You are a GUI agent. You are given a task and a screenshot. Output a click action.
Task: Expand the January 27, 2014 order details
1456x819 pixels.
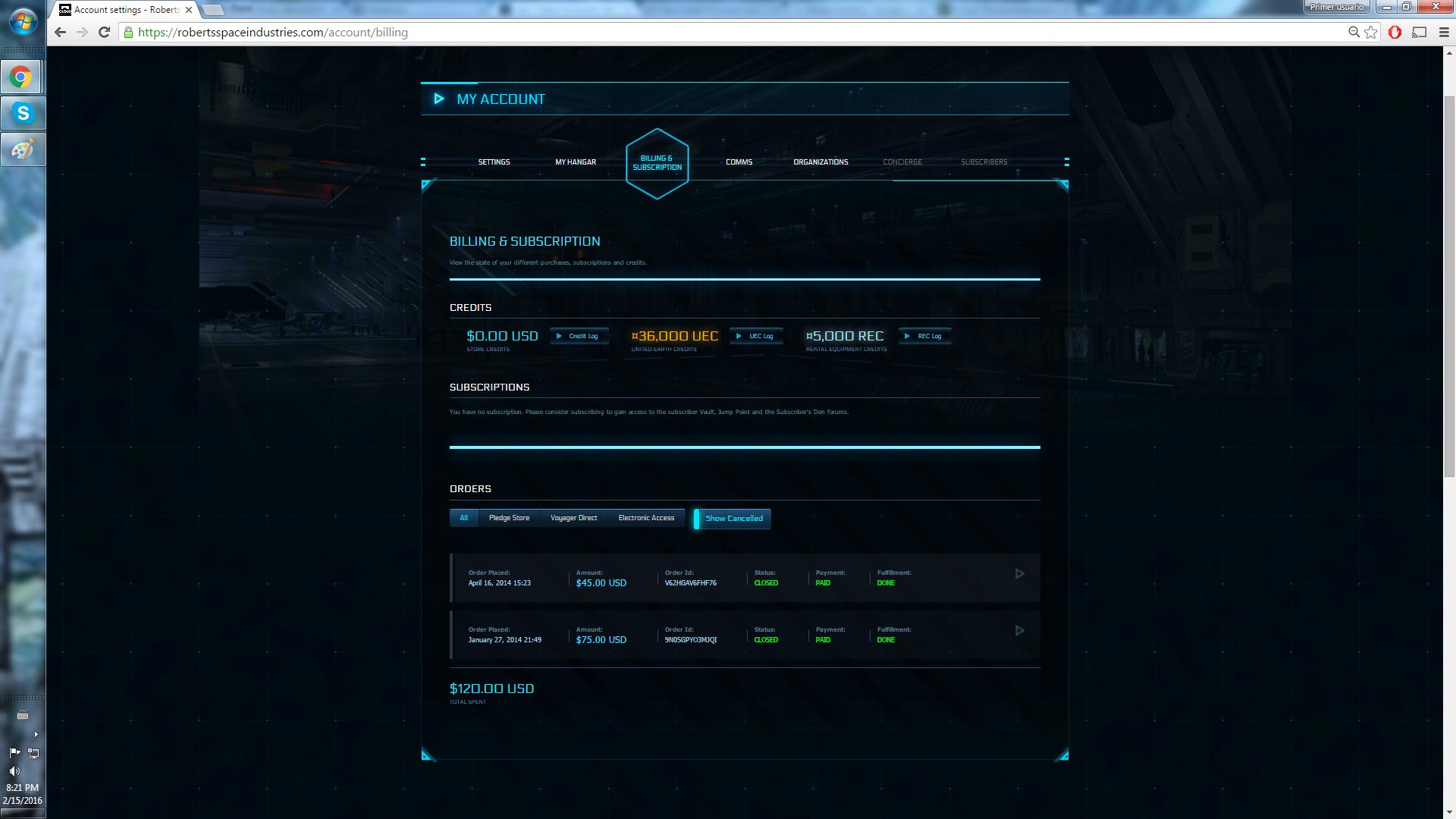pyautogui.click(x=1020, y=631)
